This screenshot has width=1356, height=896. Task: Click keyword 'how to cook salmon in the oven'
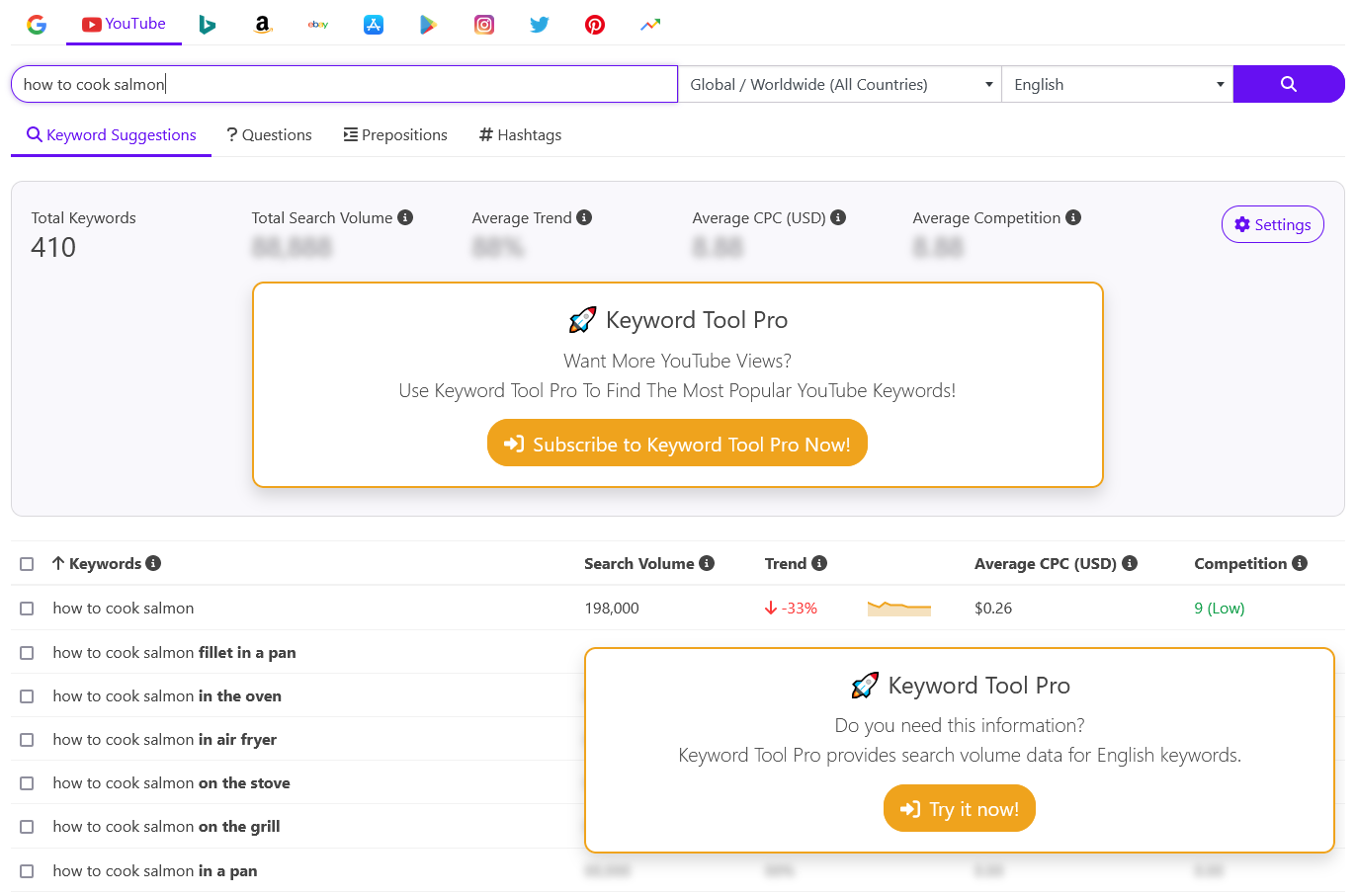coord(167,696)
